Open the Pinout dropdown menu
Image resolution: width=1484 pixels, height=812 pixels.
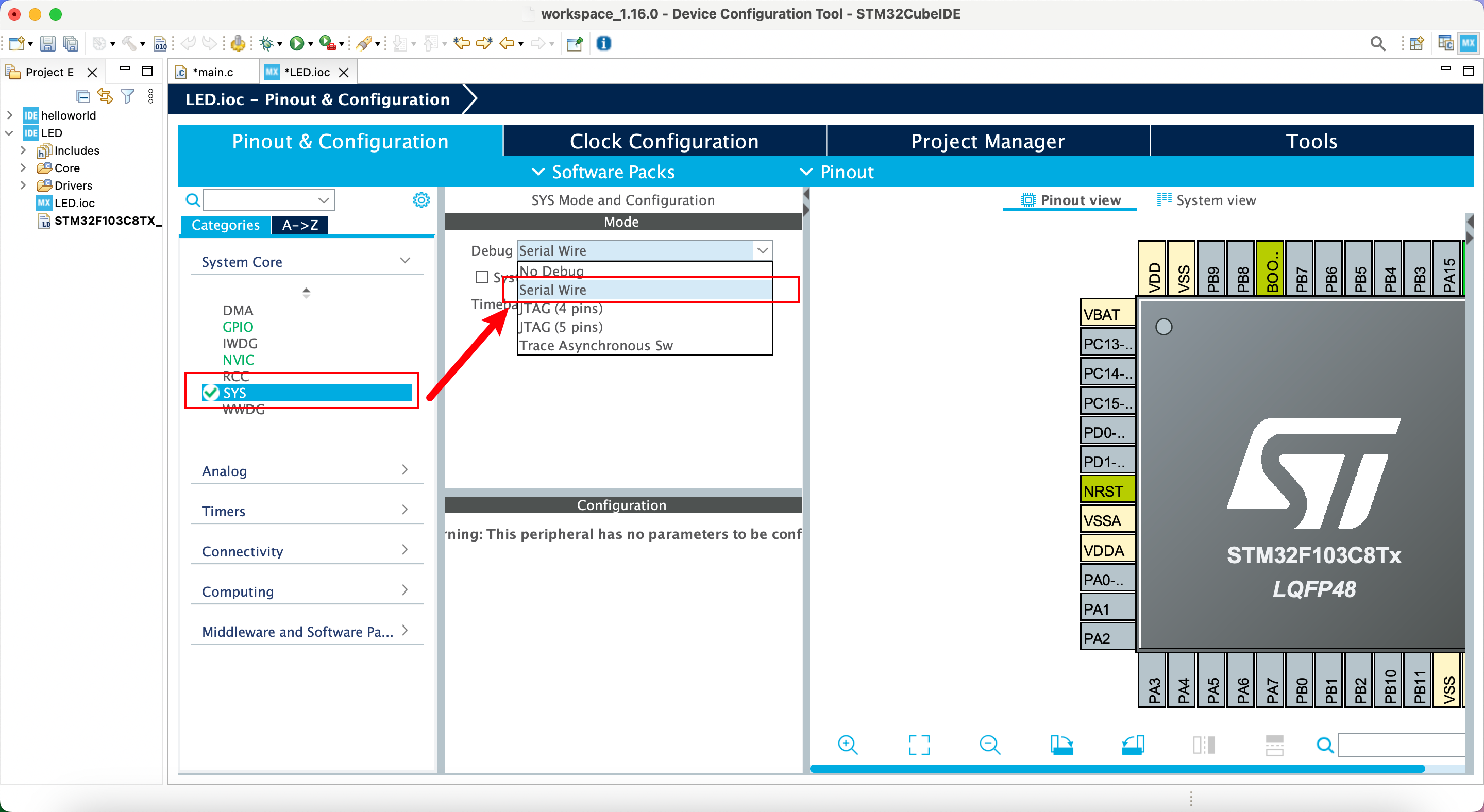pos(836,172)
